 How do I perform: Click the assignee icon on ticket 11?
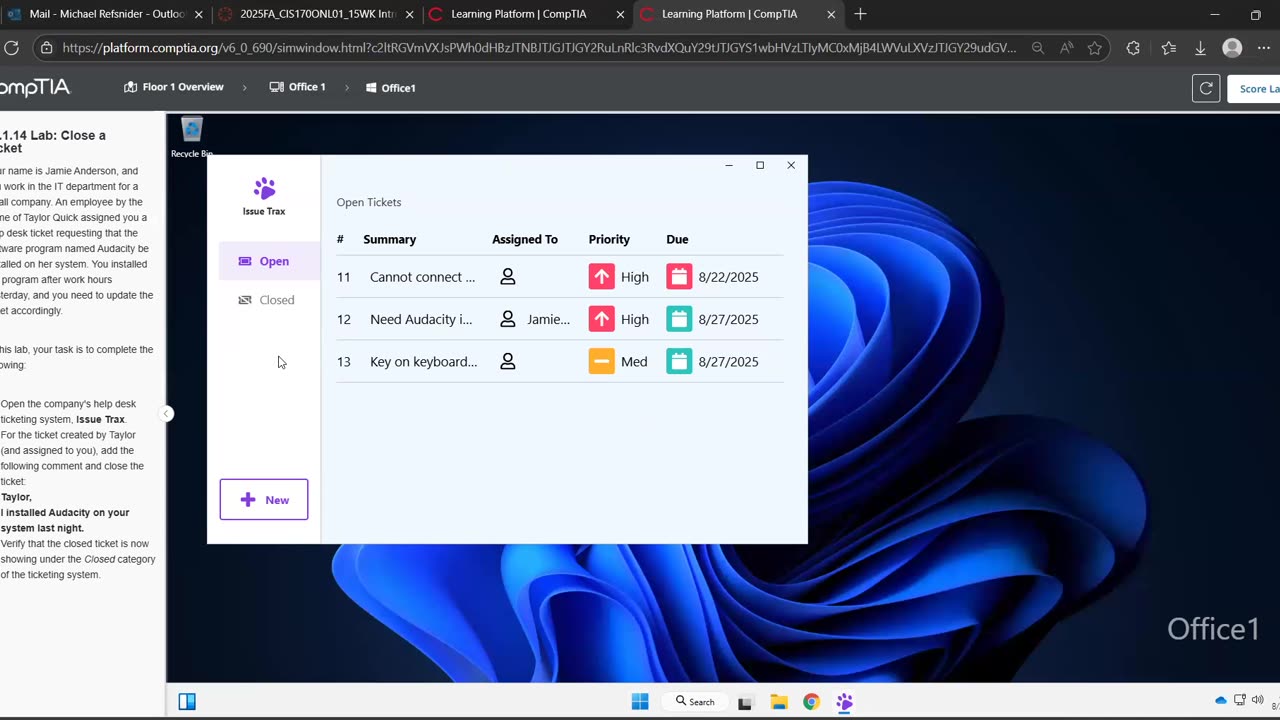pos(508,277)
